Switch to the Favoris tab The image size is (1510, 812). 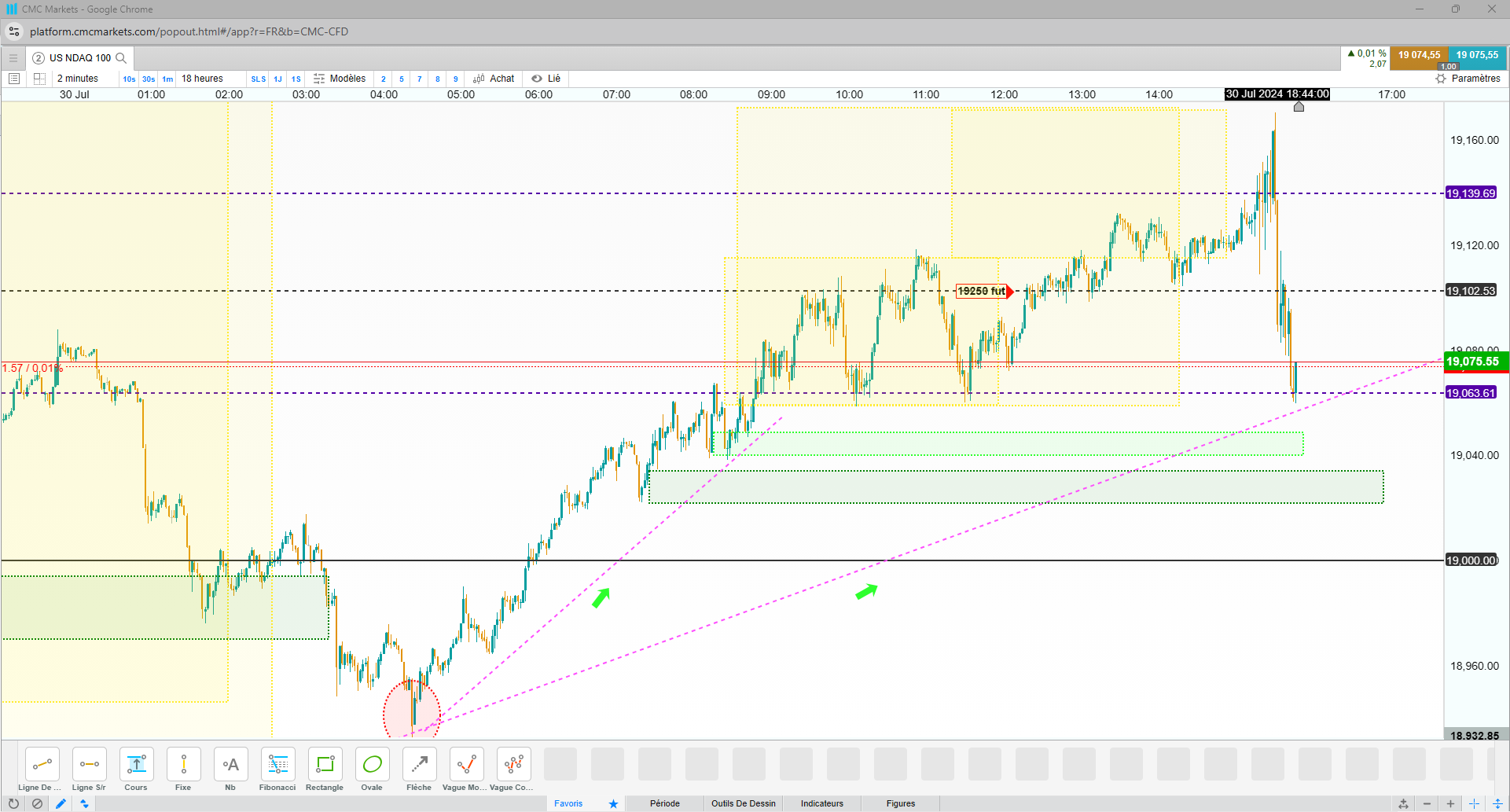[x=568, y=803]
